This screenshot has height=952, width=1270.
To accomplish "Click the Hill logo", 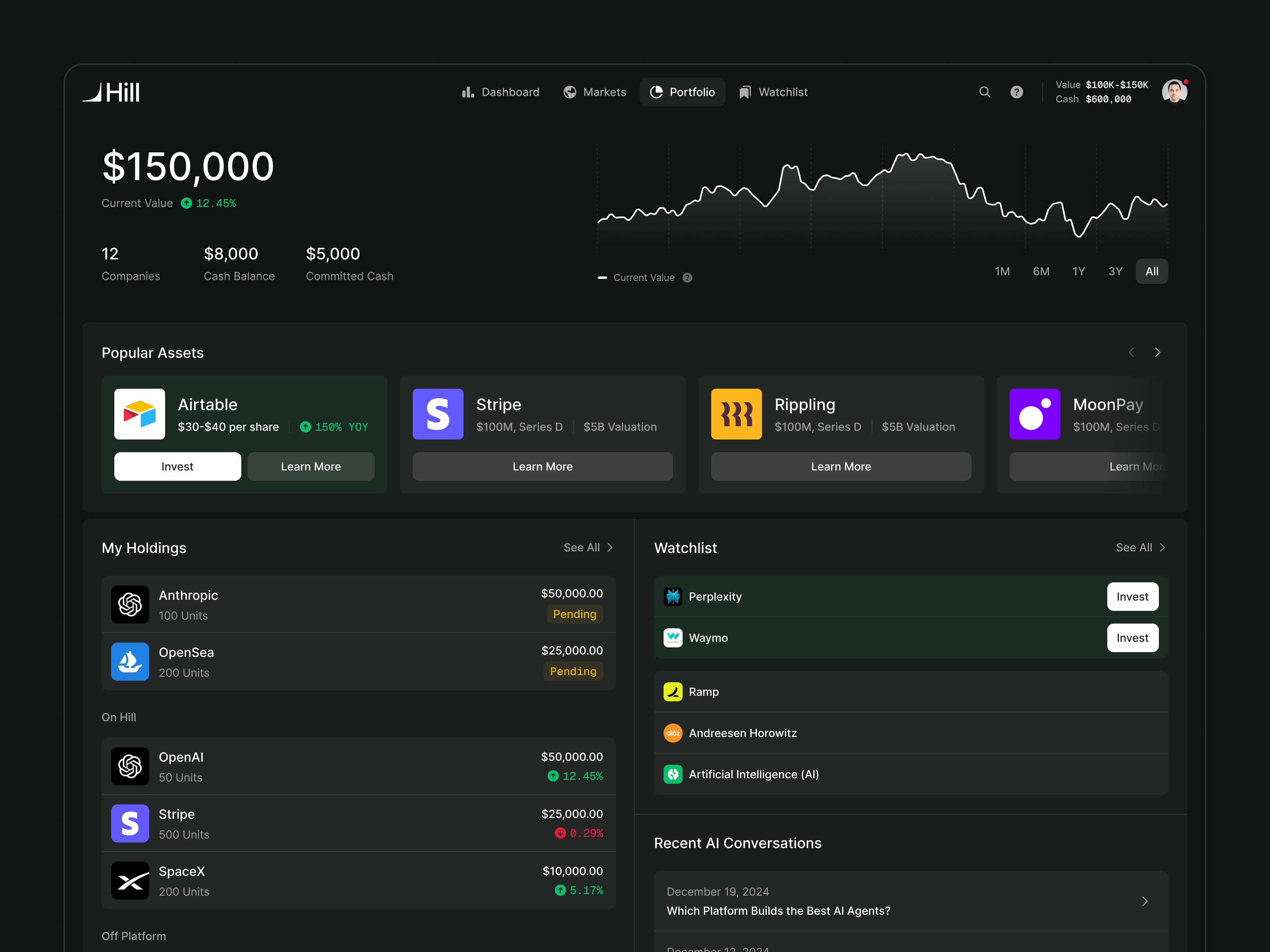I will (x=112, y=92).
